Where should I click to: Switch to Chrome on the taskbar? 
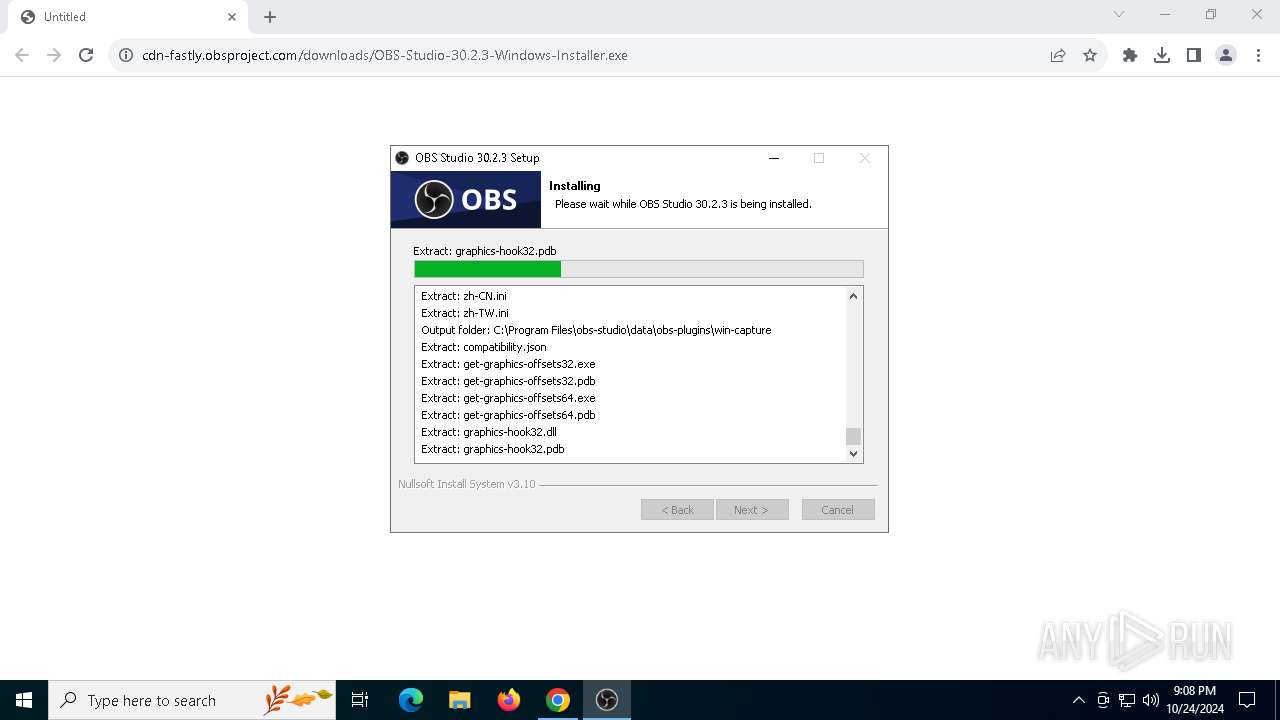[558, 700]
